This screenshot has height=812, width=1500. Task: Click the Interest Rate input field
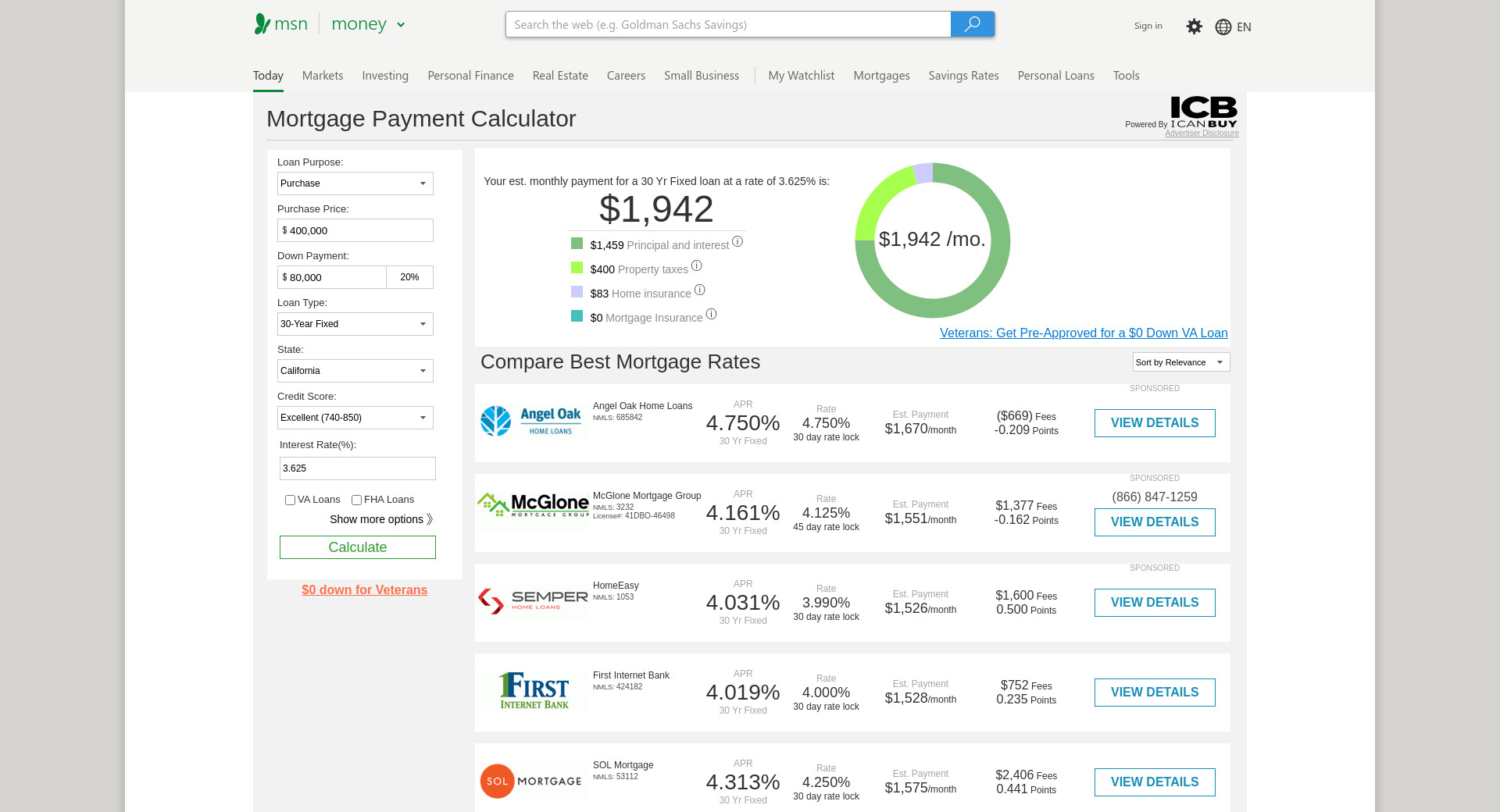357,468
